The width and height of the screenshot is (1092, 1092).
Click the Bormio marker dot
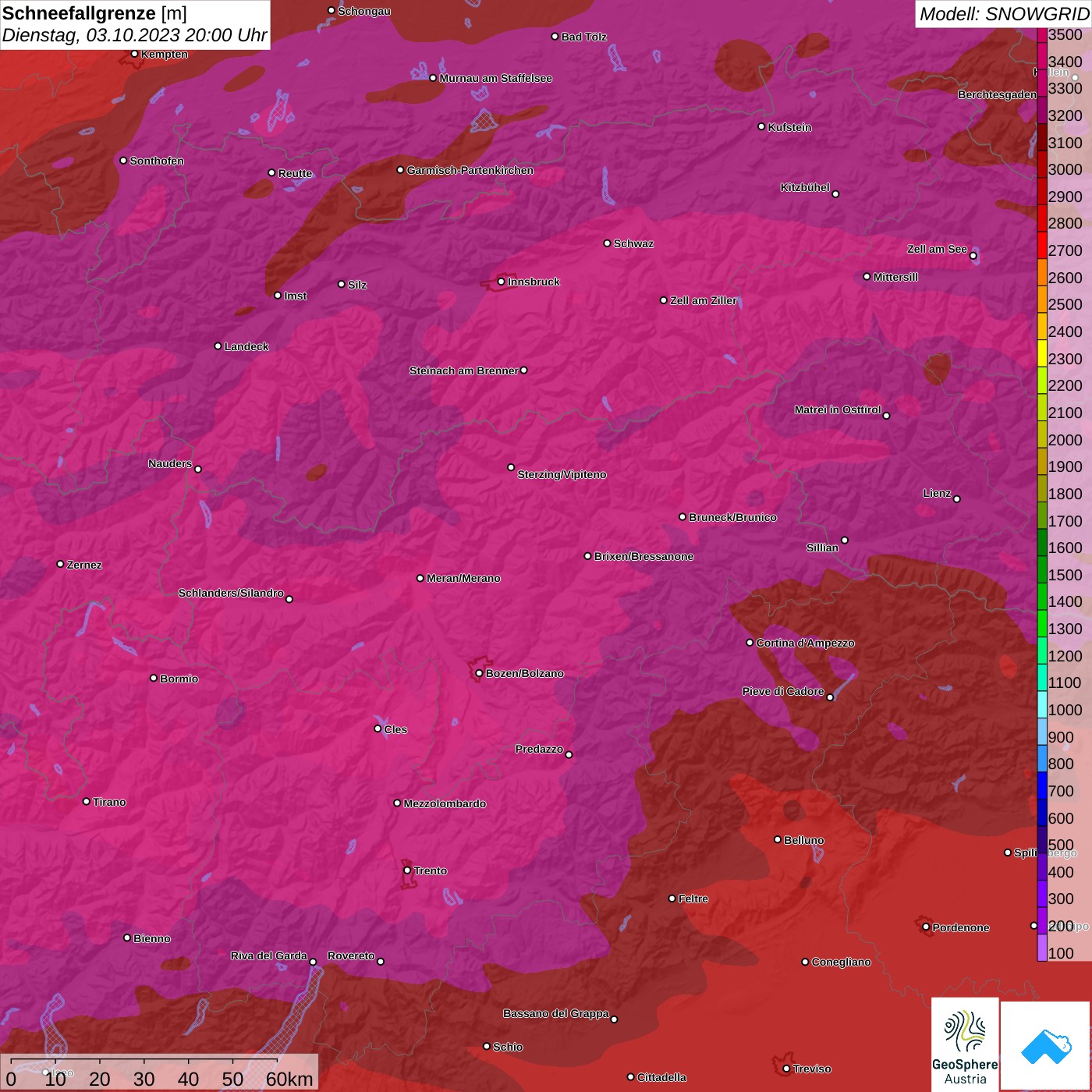coord(154,678)
